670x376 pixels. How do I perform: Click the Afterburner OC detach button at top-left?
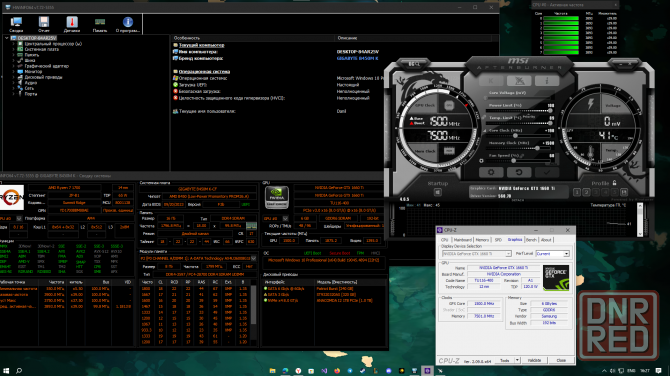click(x=414, y=64)
